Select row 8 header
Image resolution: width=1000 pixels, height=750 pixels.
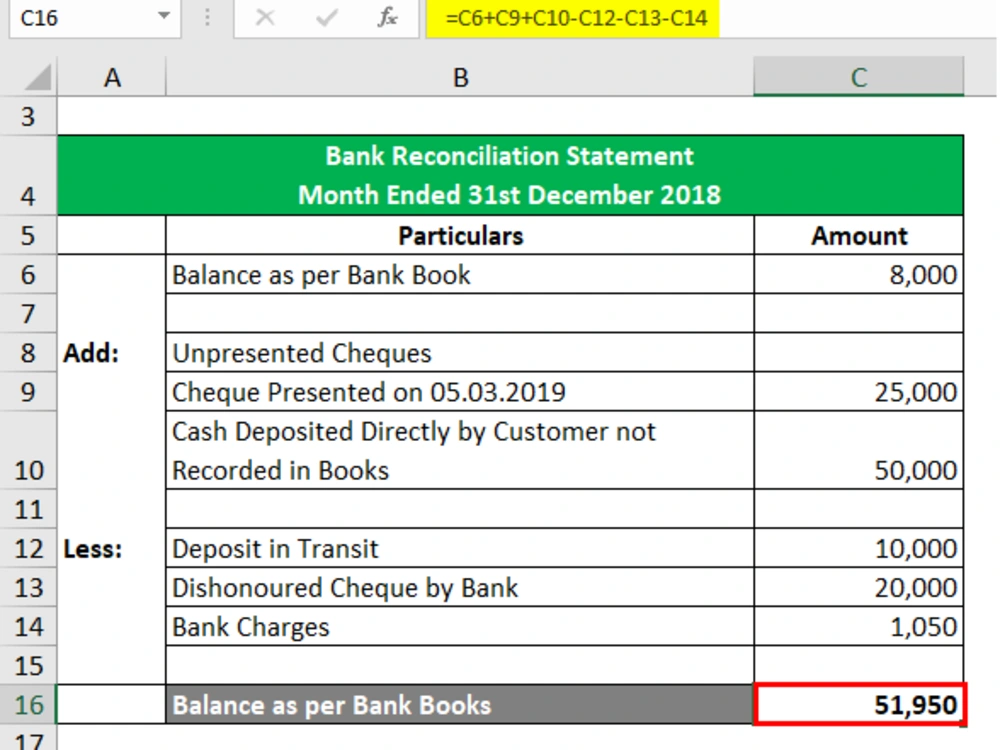coord(28,353)
